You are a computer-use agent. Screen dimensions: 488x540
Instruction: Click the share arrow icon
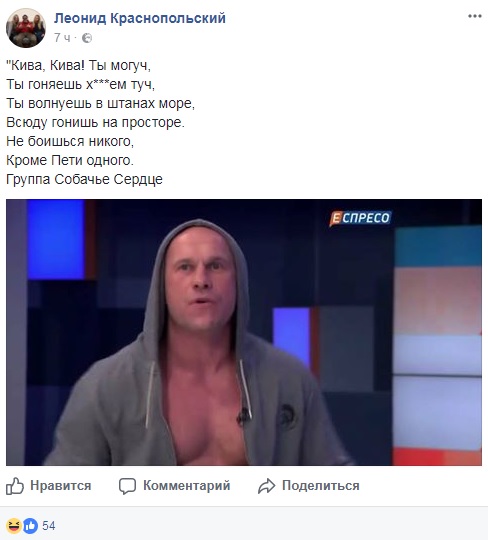click(x=267, y=486)
